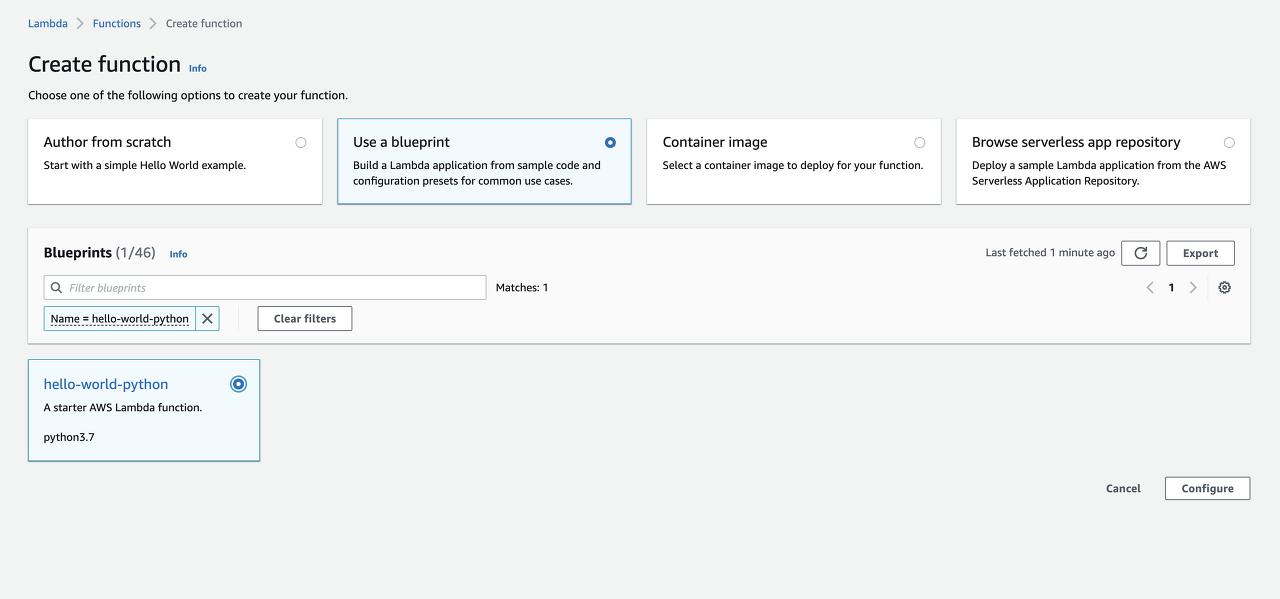This screenshot has height=599, width=1280.
Task: Go to next page arrow
Action: [x=1193, y=287]
